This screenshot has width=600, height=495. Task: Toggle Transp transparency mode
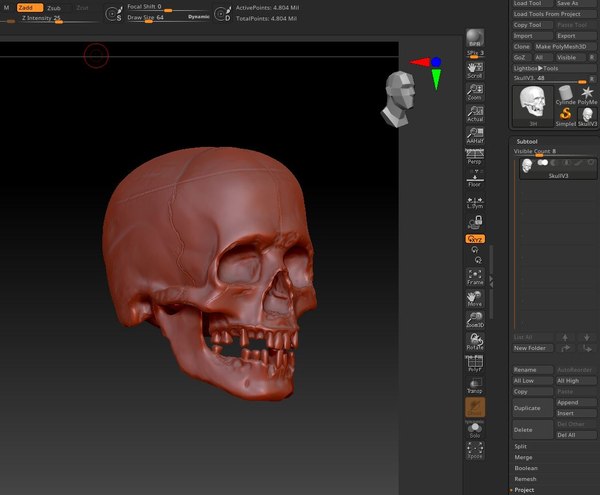(x=475, y=385)
